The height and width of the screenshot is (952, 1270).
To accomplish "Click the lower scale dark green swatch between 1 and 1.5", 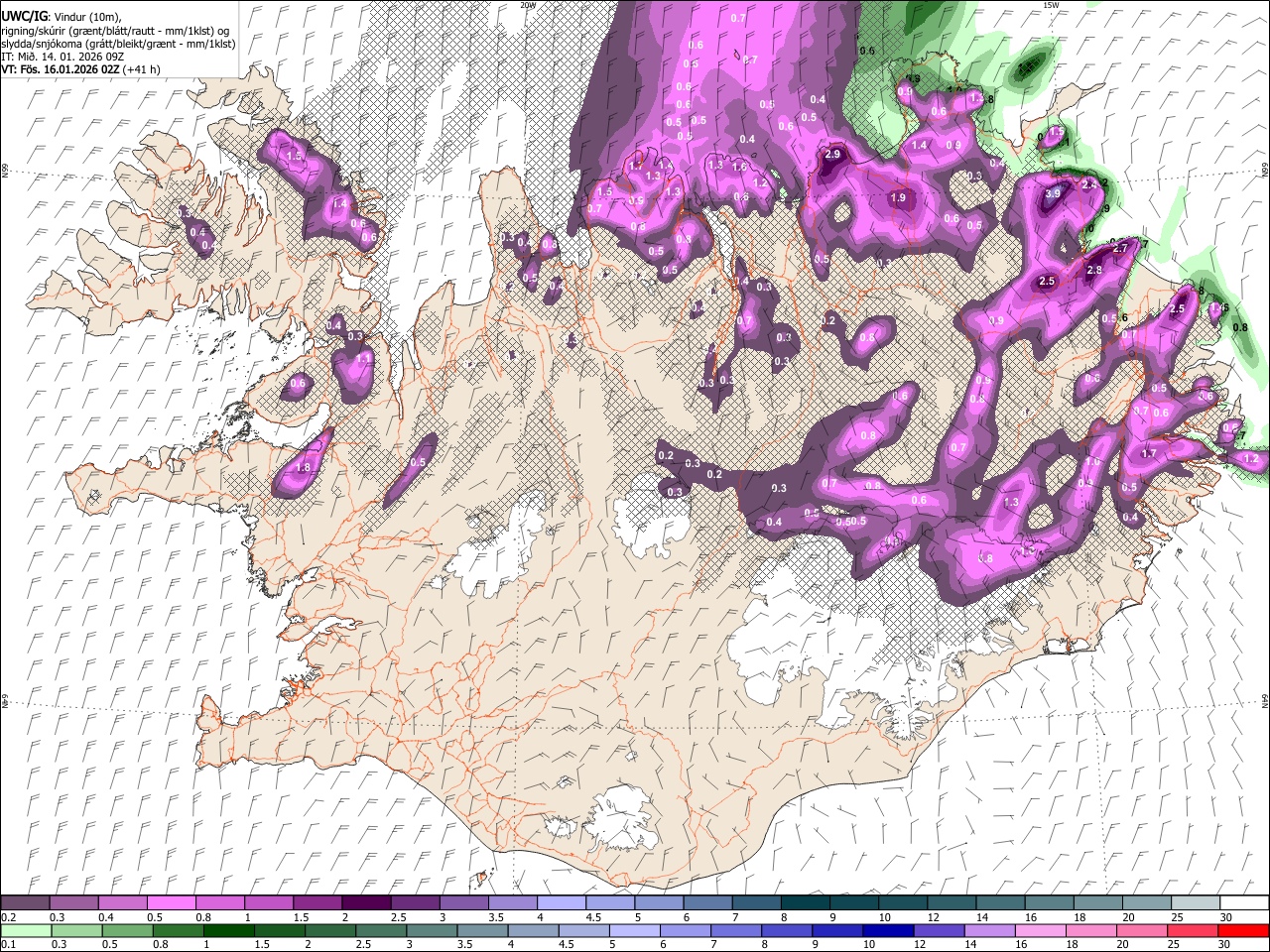I will (229, 930).
